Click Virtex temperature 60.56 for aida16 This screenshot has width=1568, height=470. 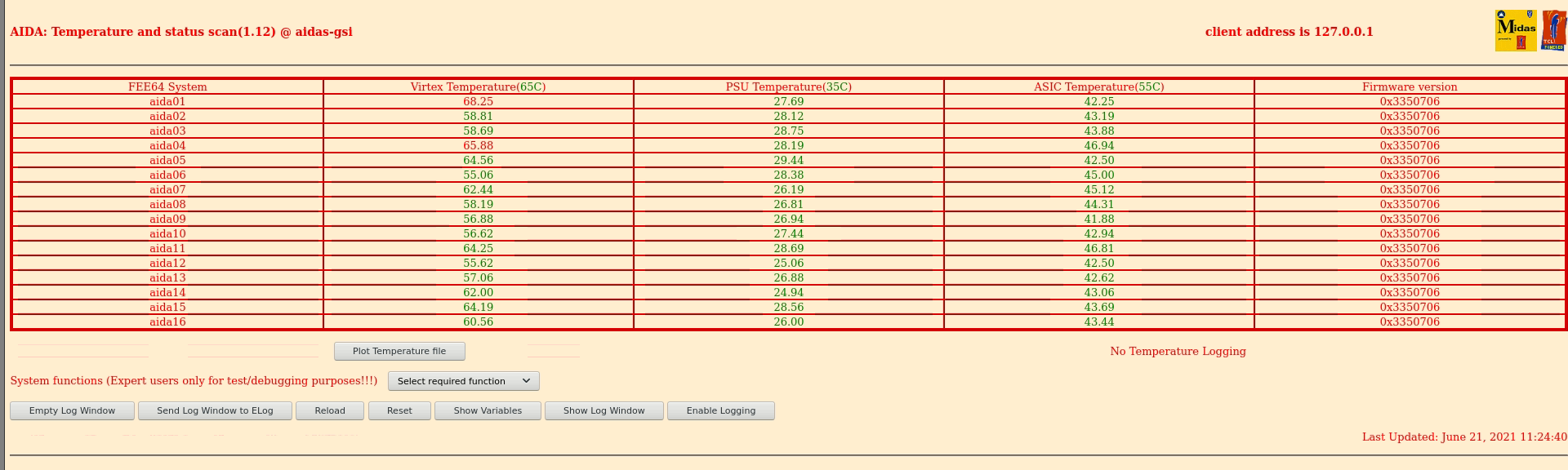tap(478, 322)
